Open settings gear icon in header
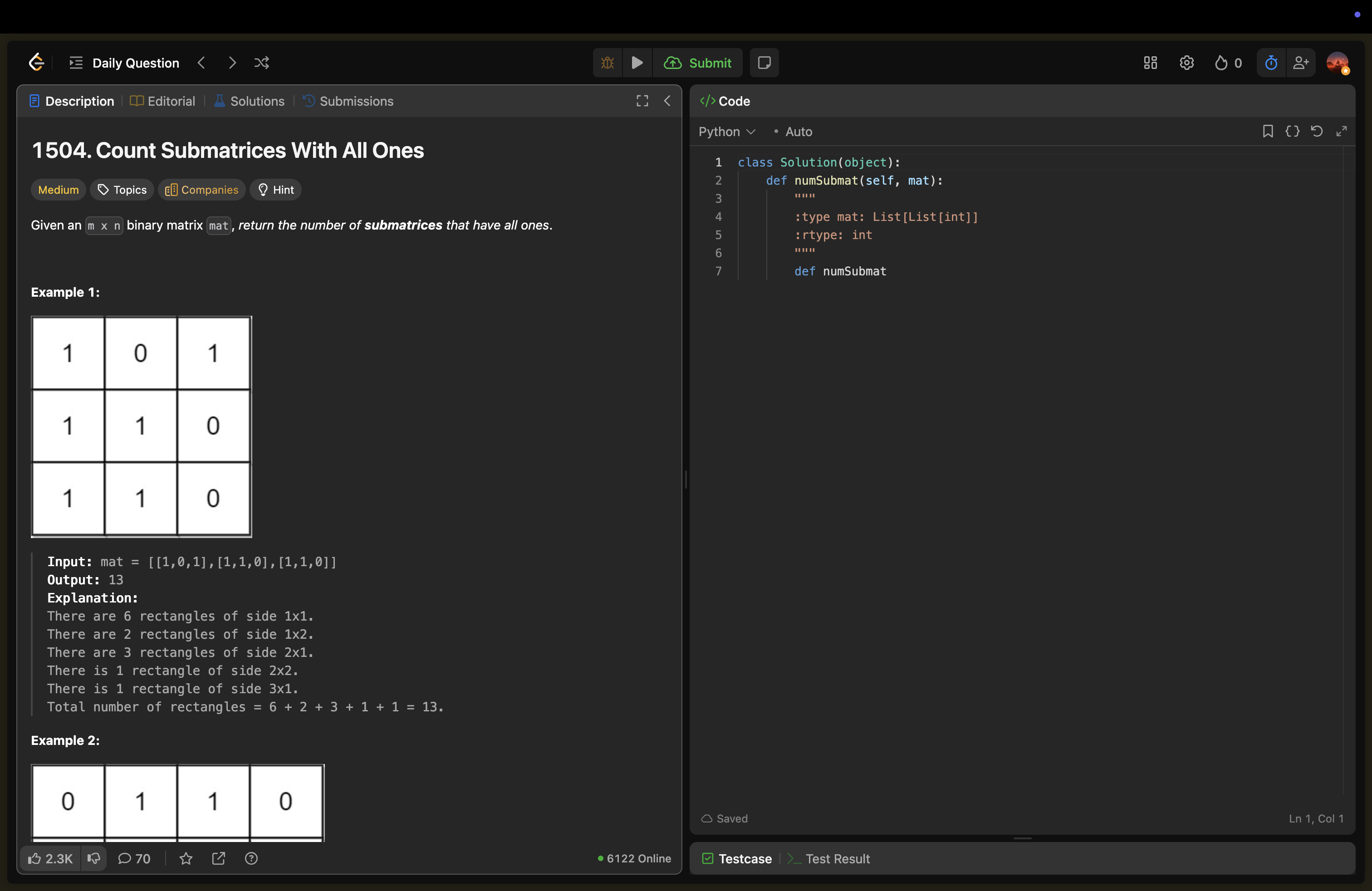This screenshot has height=891, width=1372. click(x=1186, y=63)
